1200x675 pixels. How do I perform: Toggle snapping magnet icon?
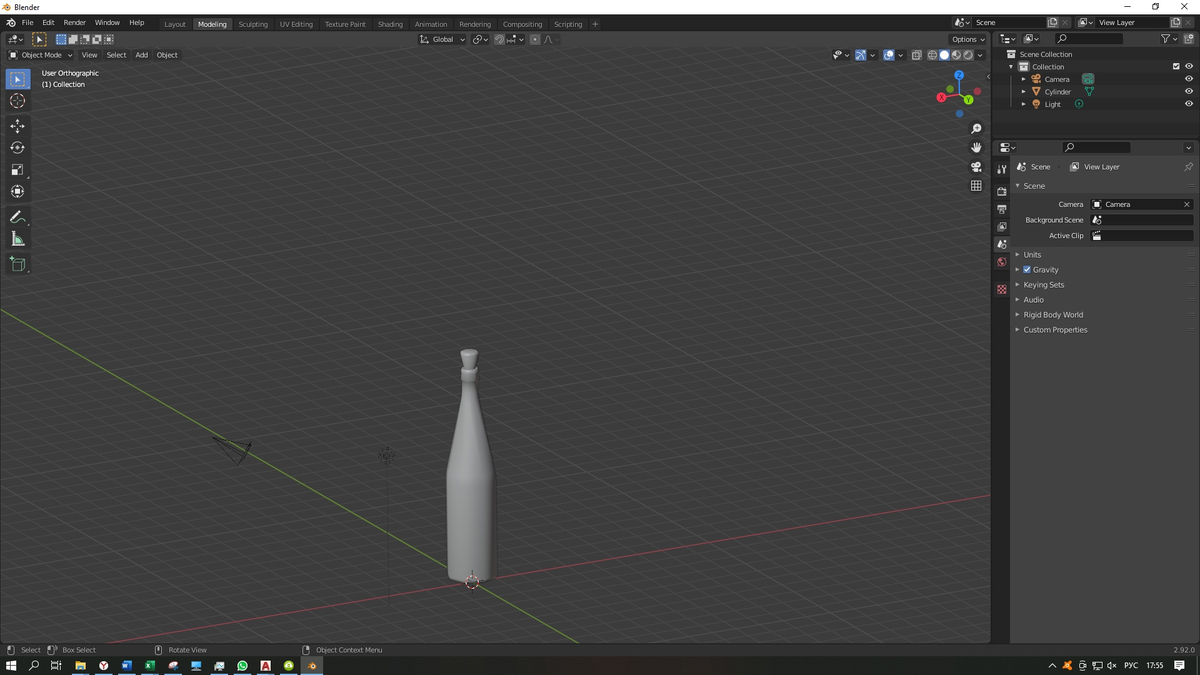pyautogui.click(x=499, y=39)
